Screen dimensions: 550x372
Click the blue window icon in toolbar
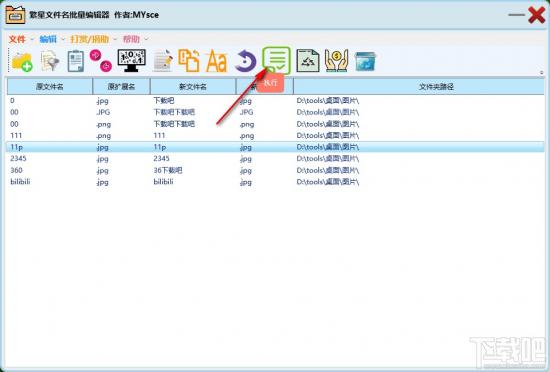pyautogui.click(x=365, y=61)
